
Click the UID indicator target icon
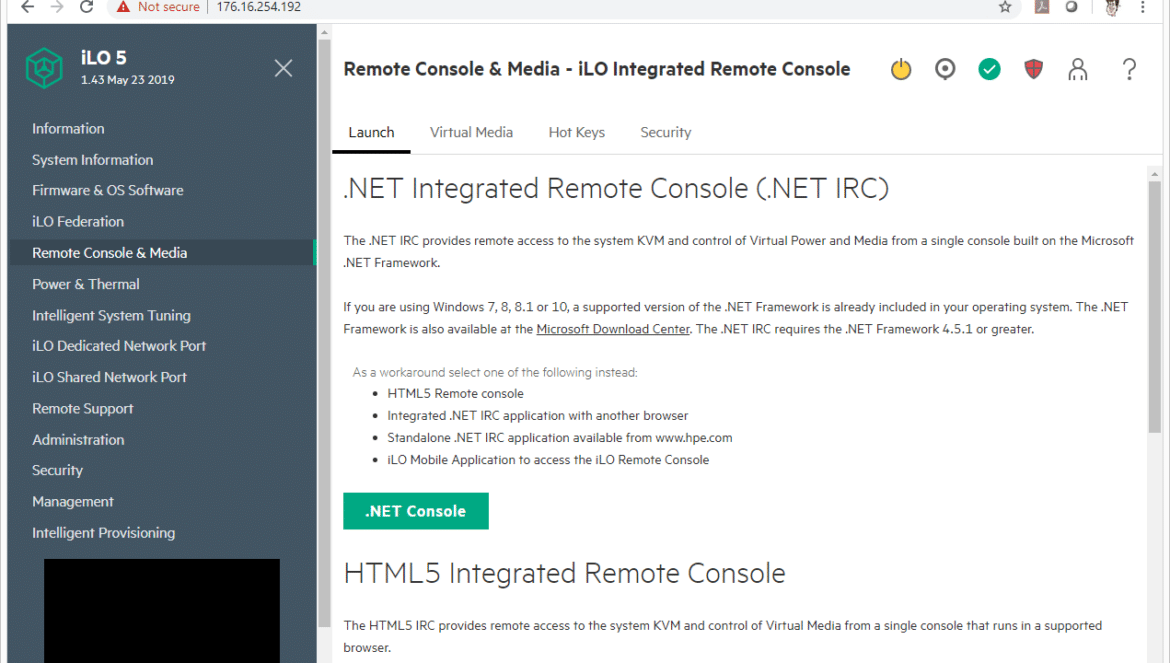[945, 69]
